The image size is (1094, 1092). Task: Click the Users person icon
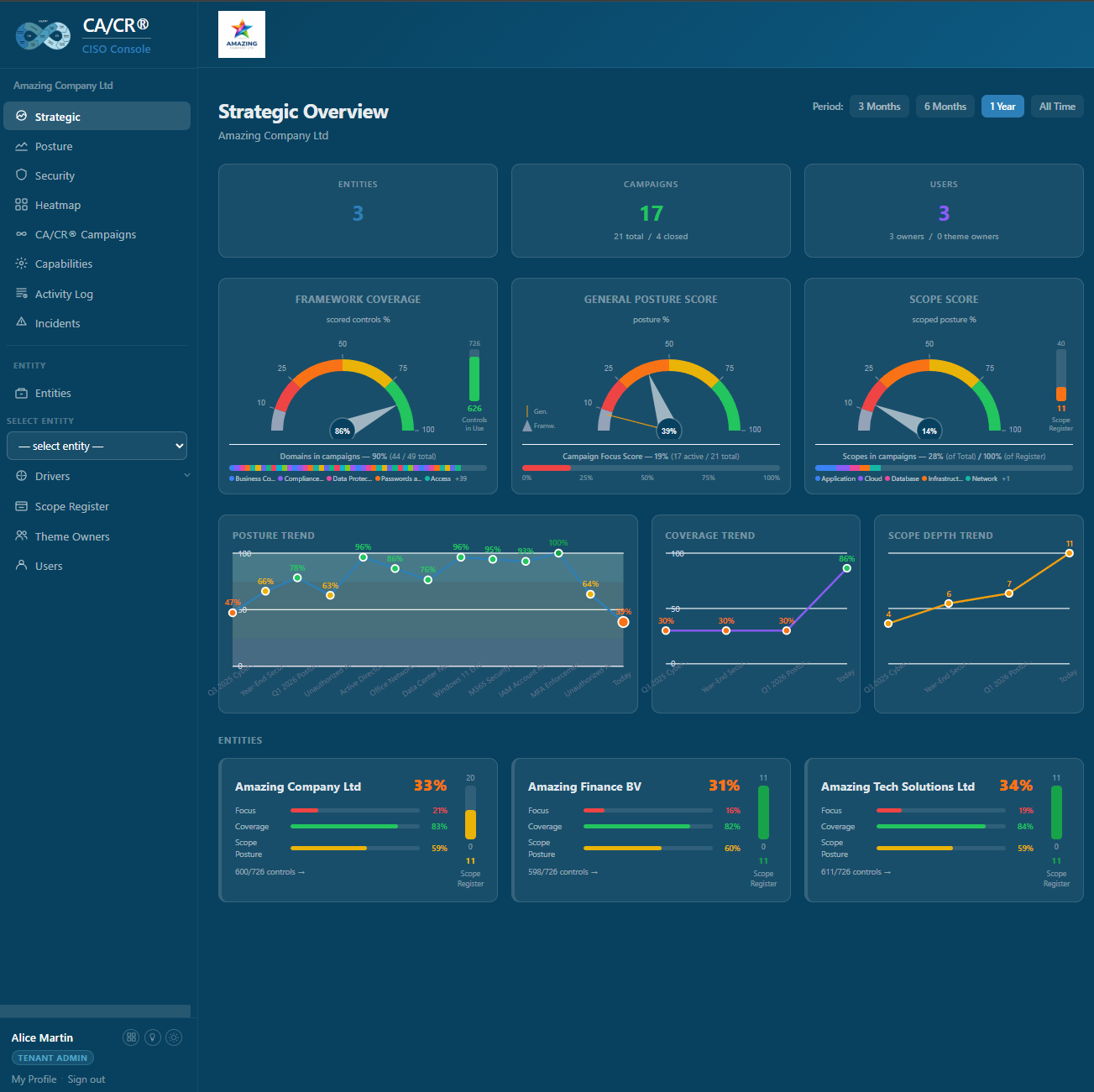pyautogui.click(x=22, y=565)
